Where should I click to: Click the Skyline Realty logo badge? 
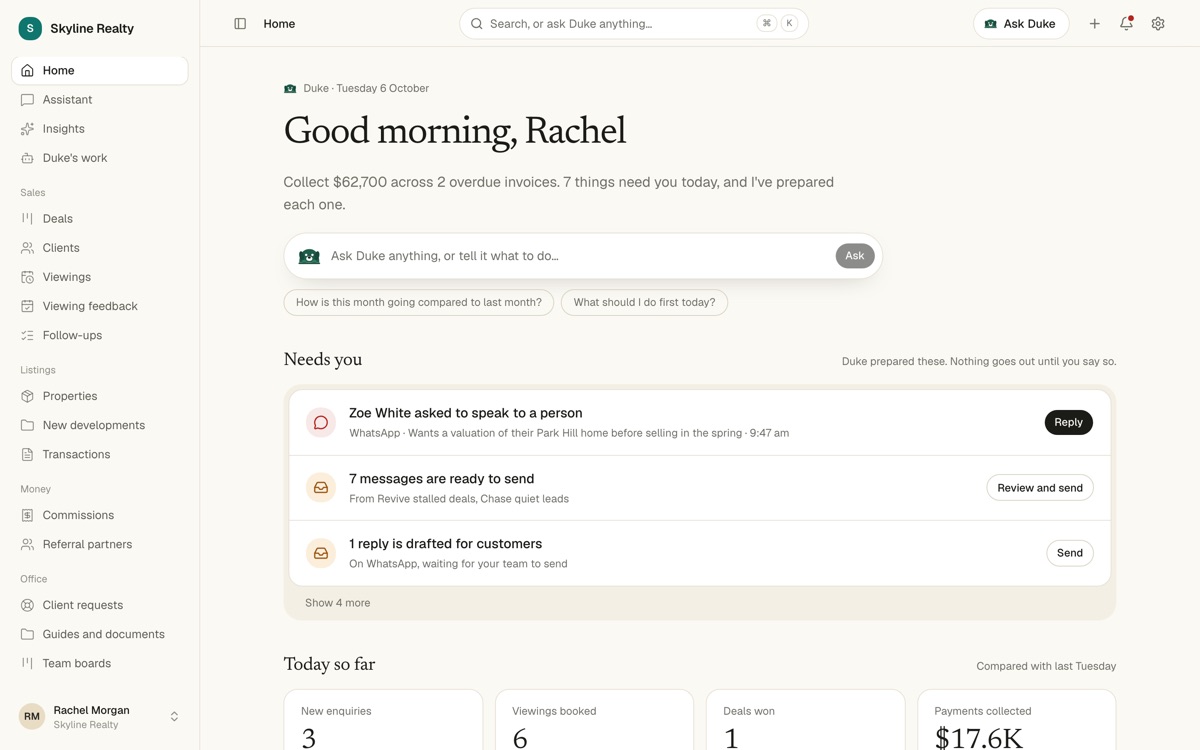[30, 28]
